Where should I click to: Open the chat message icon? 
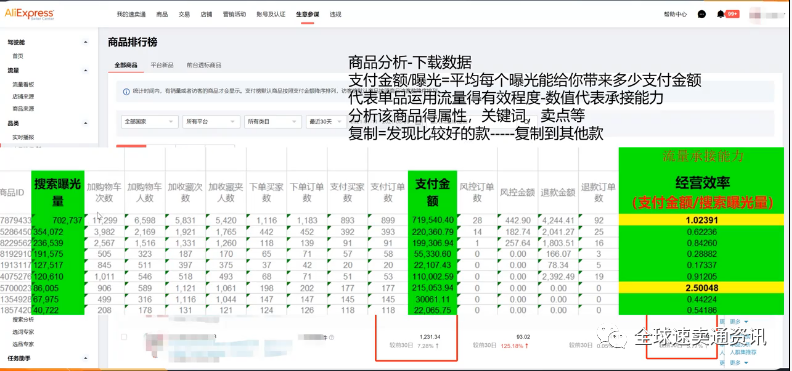(702, 14)
